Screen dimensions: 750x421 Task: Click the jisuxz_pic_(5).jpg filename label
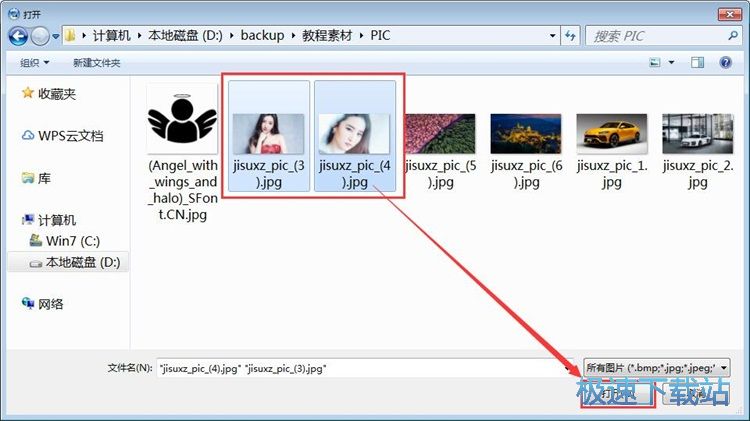[441, 174]
